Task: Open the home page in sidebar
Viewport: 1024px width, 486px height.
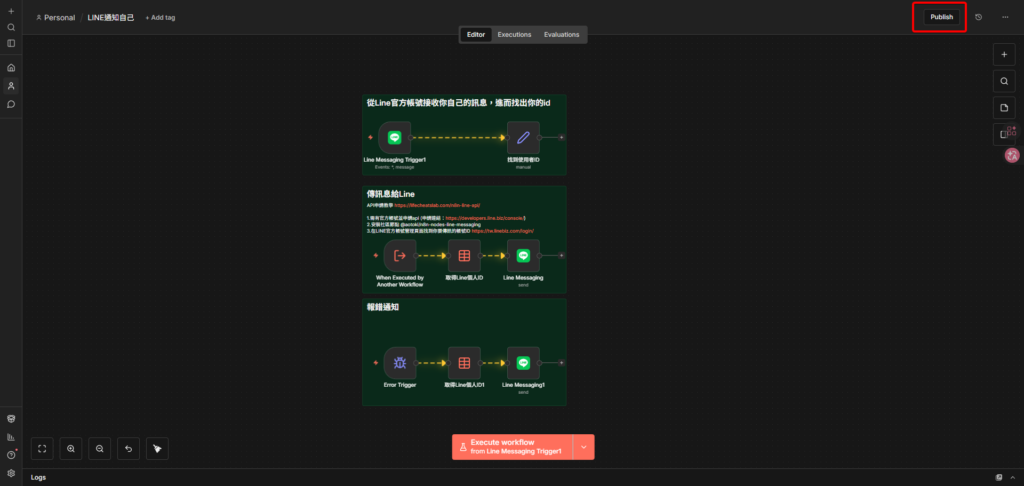Action: [x=11, y=68]
